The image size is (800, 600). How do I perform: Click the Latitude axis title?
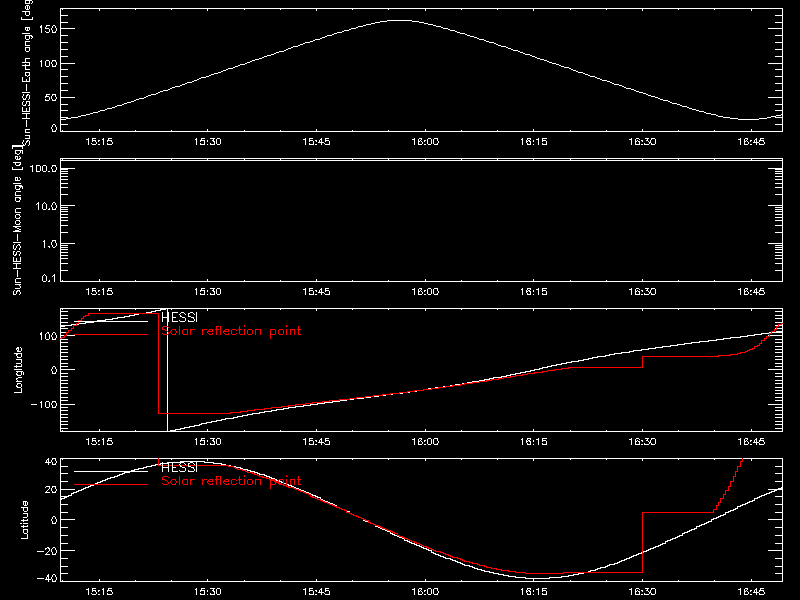[x=24, y=520]
